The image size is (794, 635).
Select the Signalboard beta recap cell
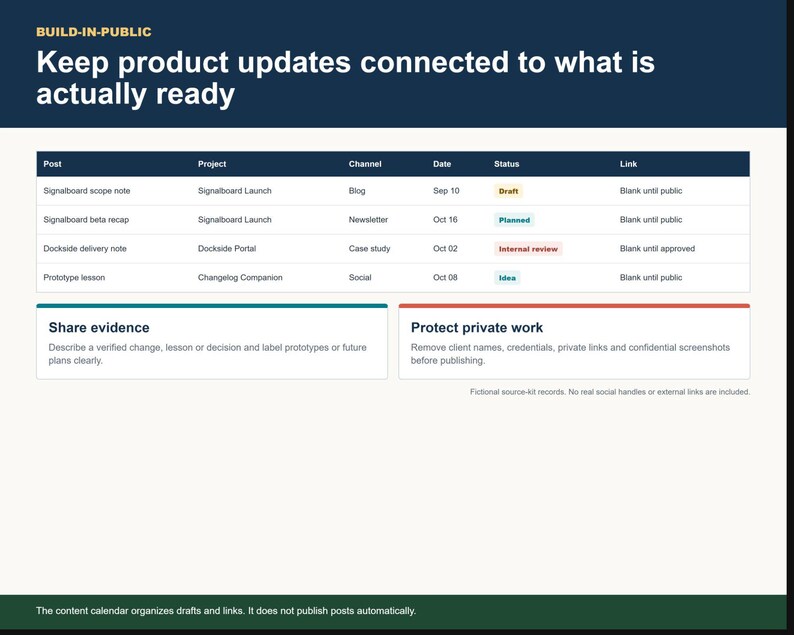click(86, 220)
